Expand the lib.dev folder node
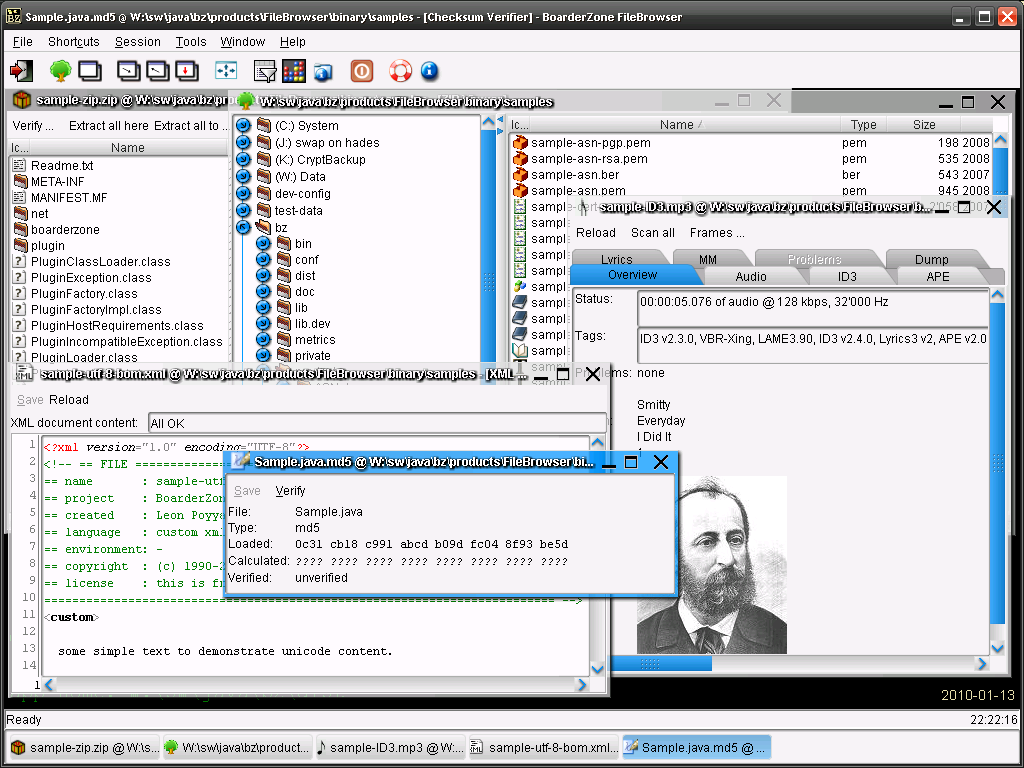Screen dimensions: 1024x768 tap(263, 323)
